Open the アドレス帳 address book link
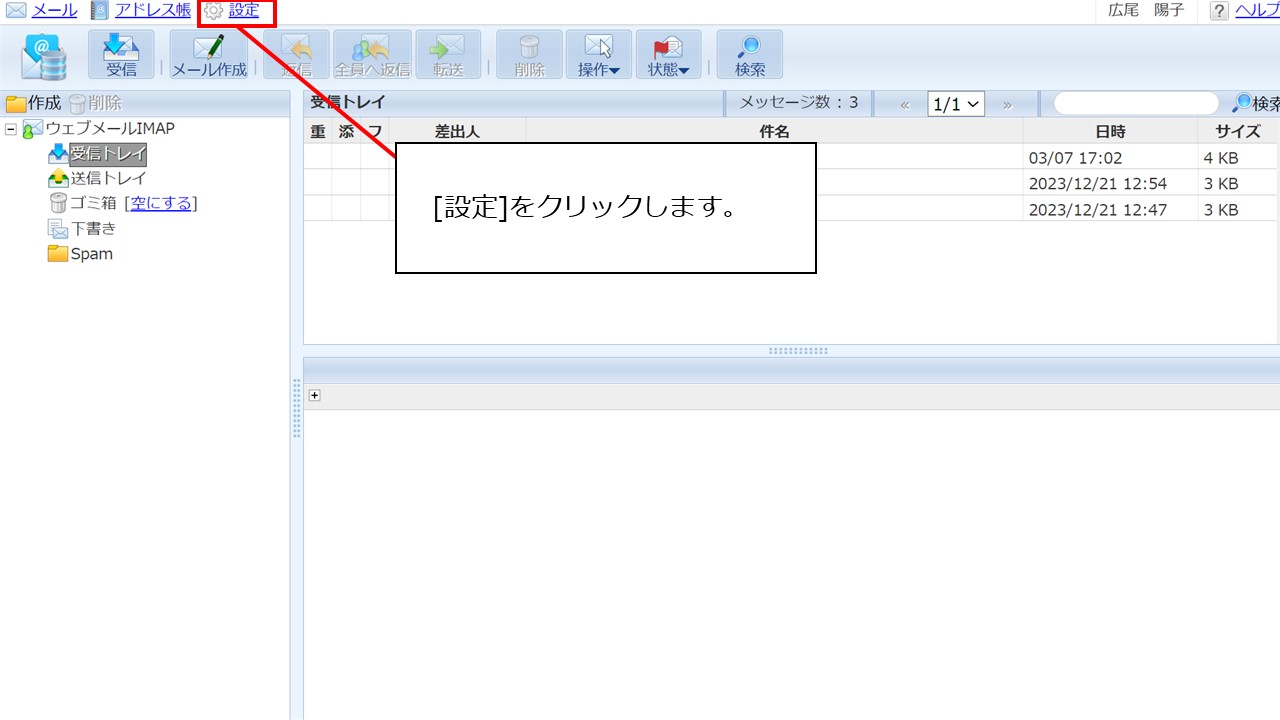Image resolution: width=1280 pixels, height=720 pixels. point(152,11)
